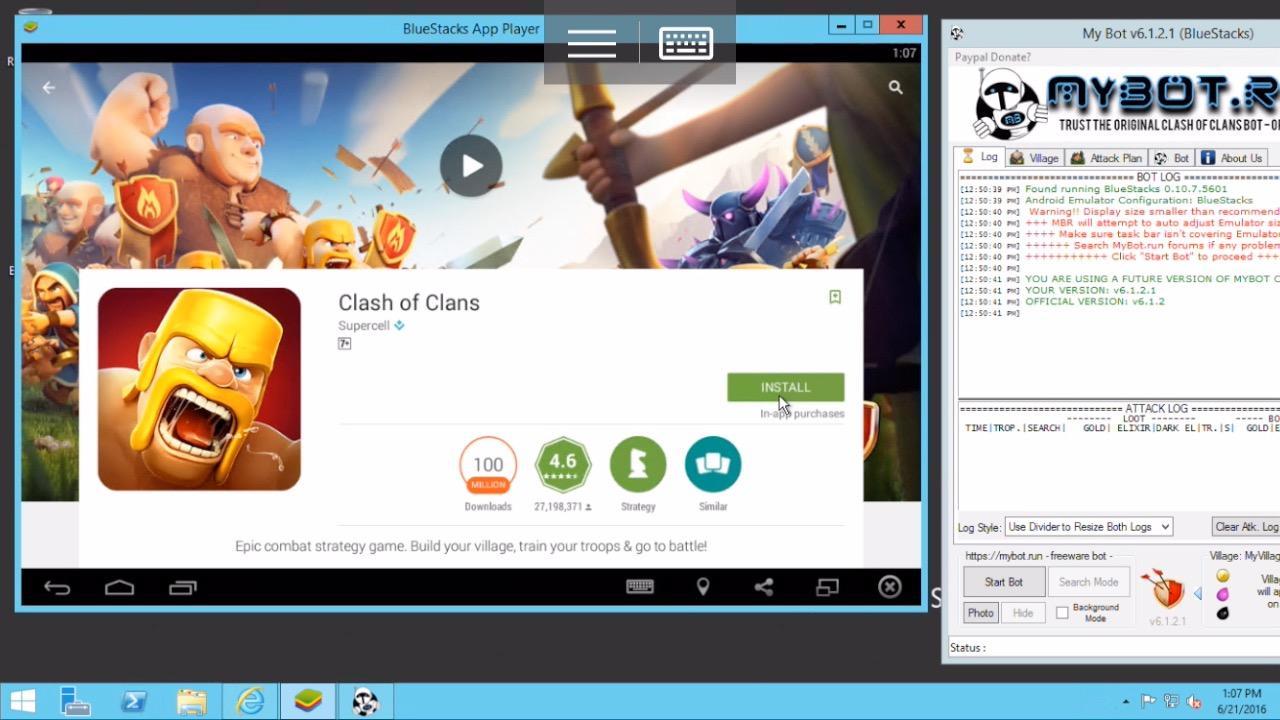Toggle keyboard icon in BlueStacks bottom bar
1280x720 pixels.
(x=640, y=587)
